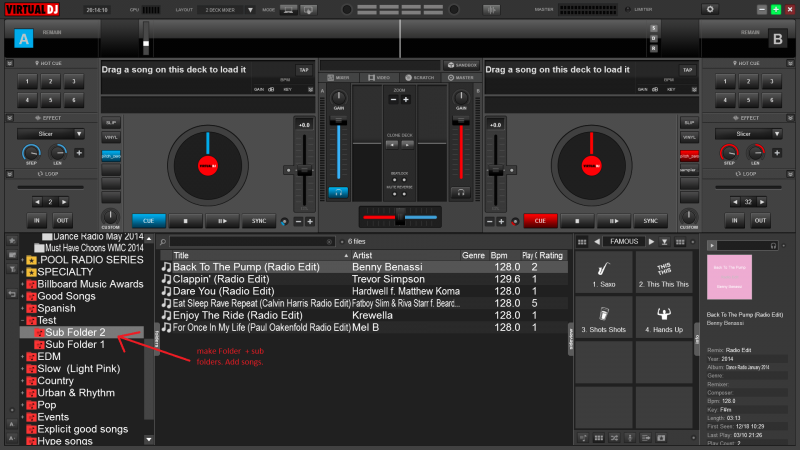Play the prelisten preview in info panel
The height and width of the screenshot is (450, 800).
[x=712, y=246]
